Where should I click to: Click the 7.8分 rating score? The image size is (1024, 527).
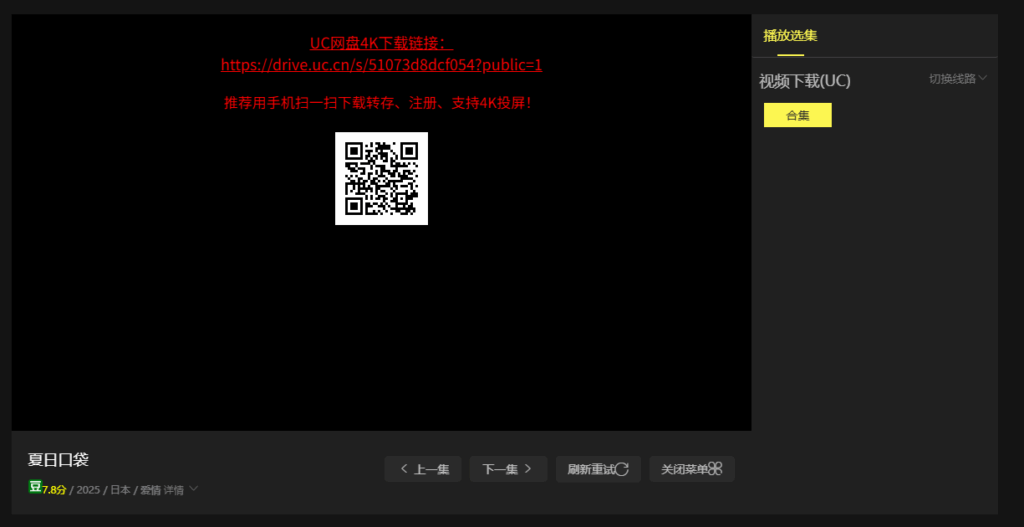[54, 490]
